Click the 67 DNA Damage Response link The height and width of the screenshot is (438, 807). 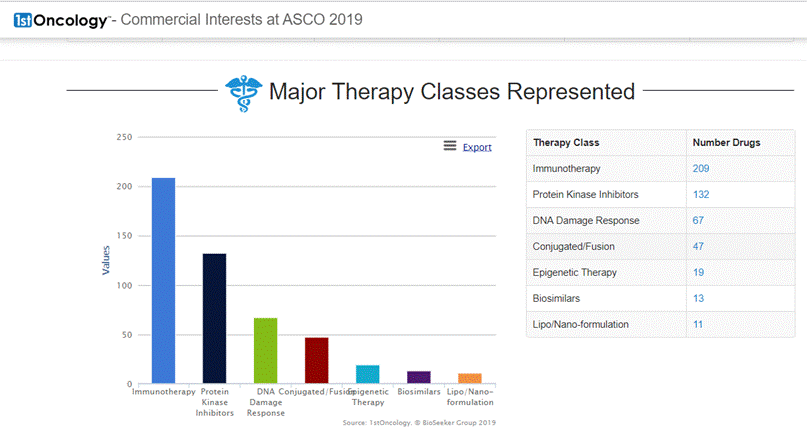(698, 220)
